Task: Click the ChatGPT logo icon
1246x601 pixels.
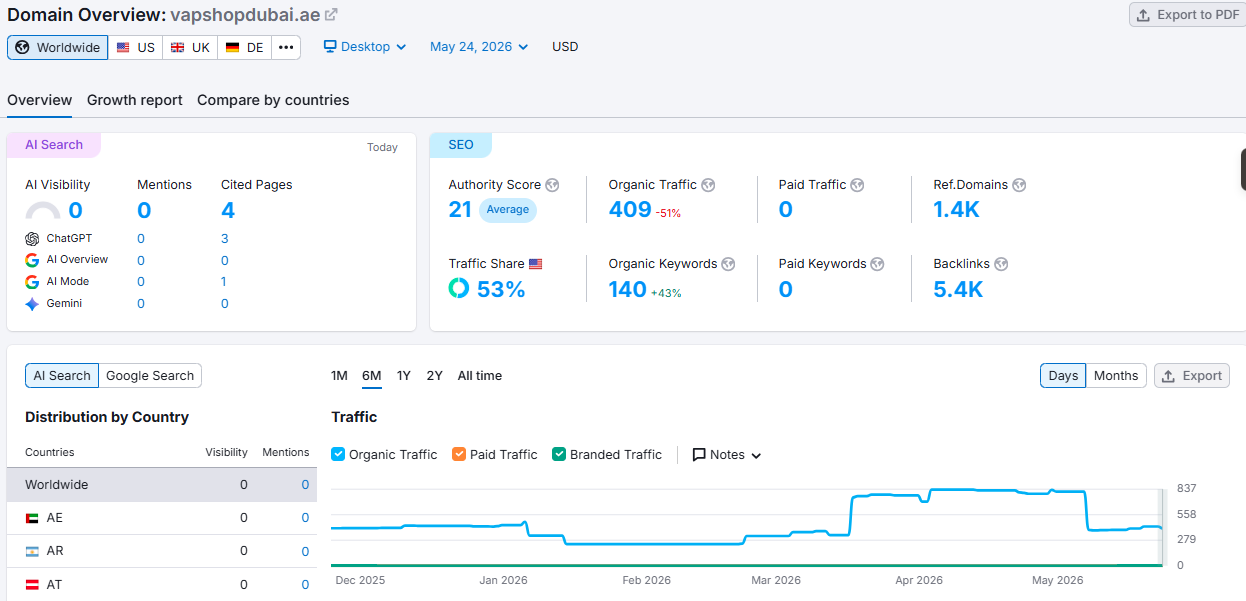Action: tap(32, 238)
